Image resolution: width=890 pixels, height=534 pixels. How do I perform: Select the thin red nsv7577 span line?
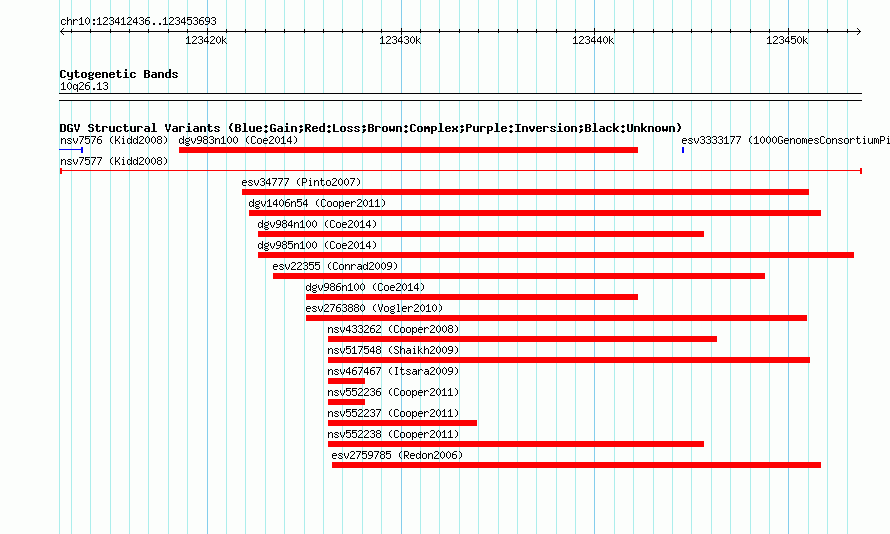click(x=461, y=171)
